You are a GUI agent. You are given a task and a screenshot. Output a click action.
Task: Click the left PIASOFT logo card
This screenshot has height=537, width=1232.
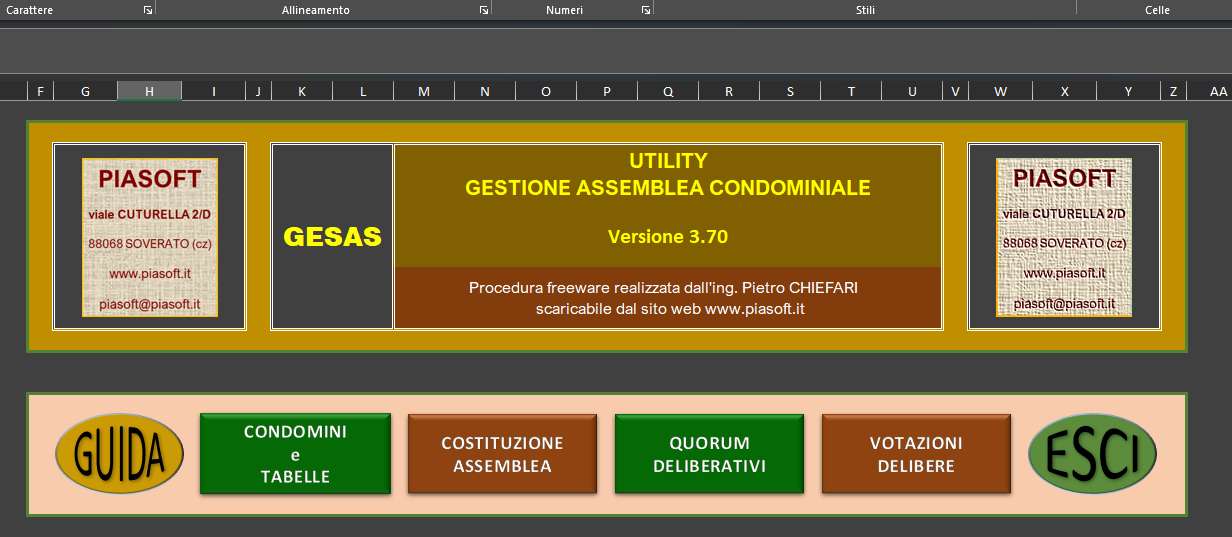(150, 237)
